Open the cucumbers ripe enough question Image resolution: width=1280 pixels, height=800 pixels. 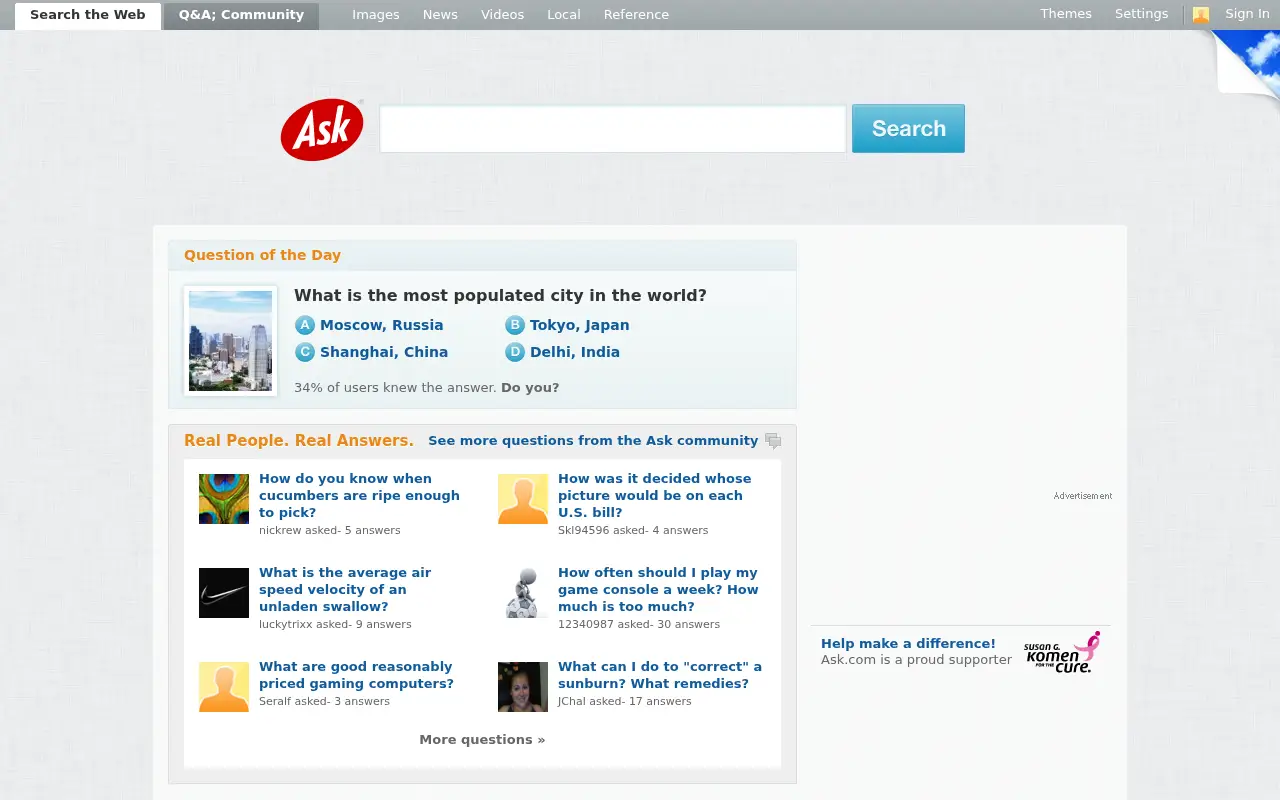(x=359, y=496)
